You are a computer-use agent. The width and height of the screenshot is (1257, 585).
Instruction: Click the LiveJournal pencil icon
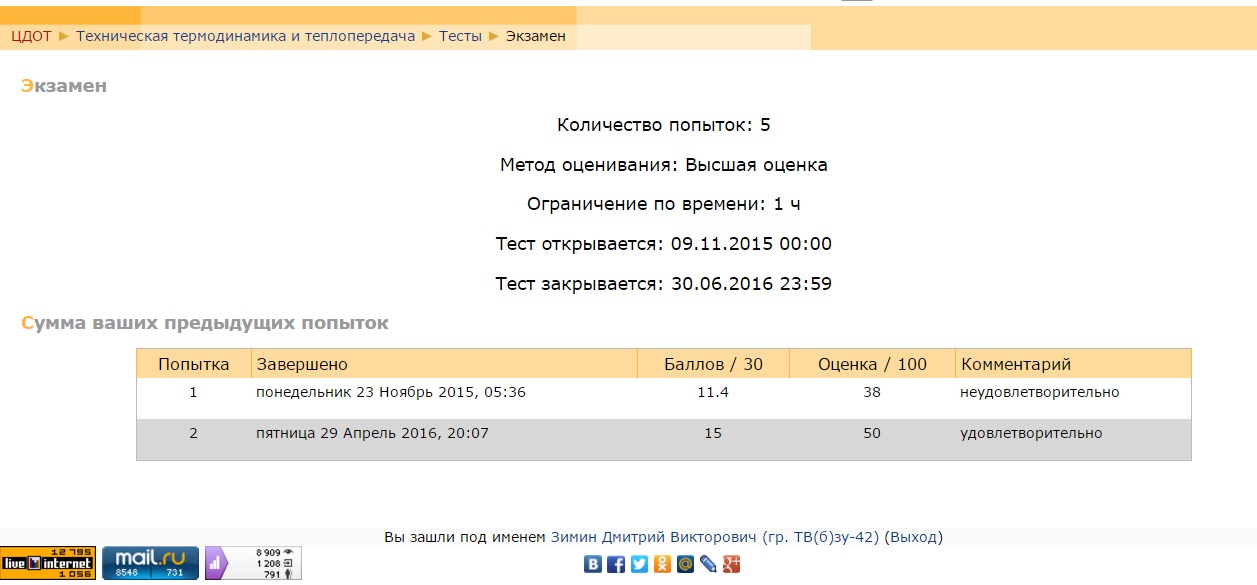click(708, 564)
